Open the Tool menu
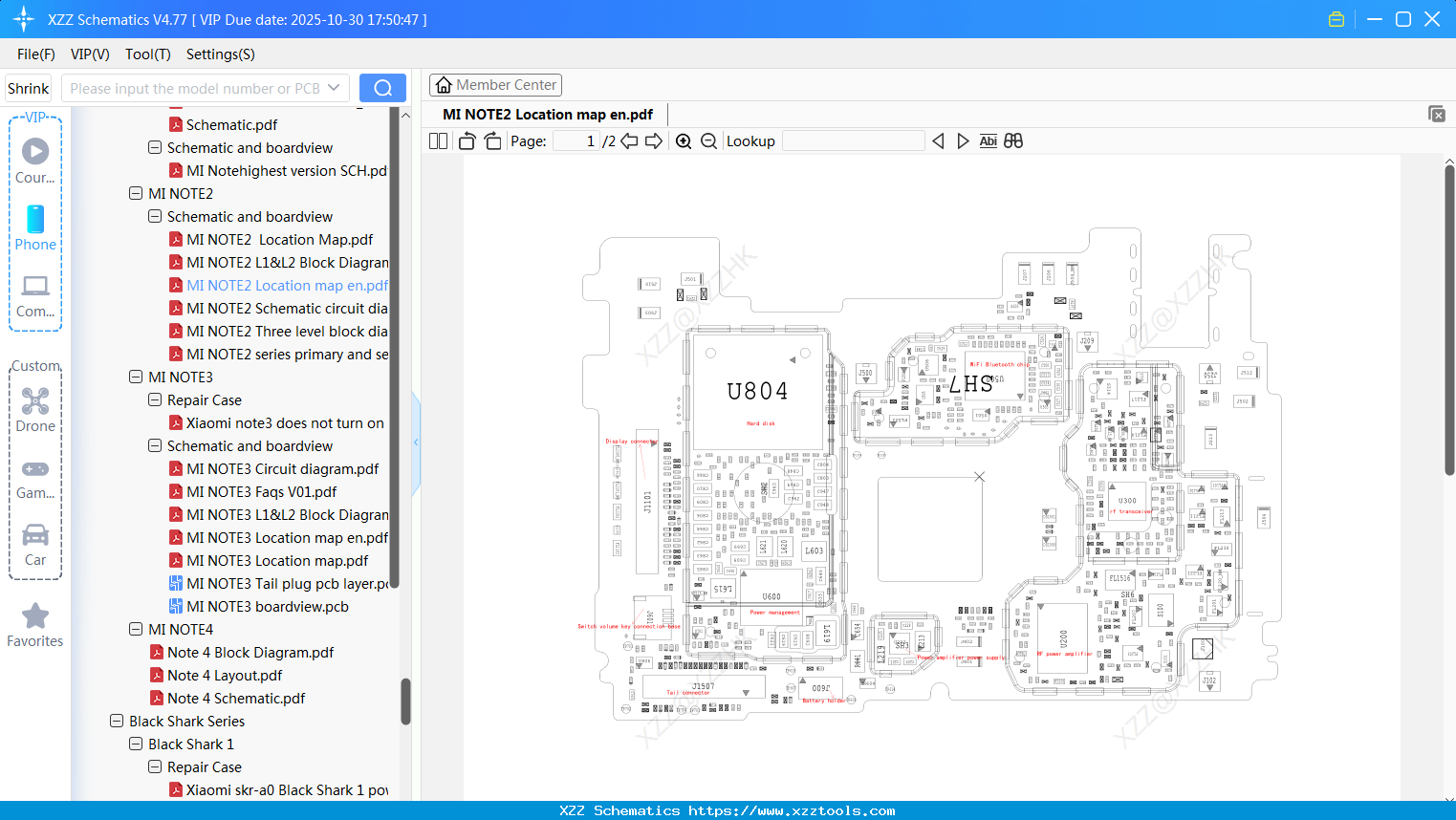 [147, 54]
